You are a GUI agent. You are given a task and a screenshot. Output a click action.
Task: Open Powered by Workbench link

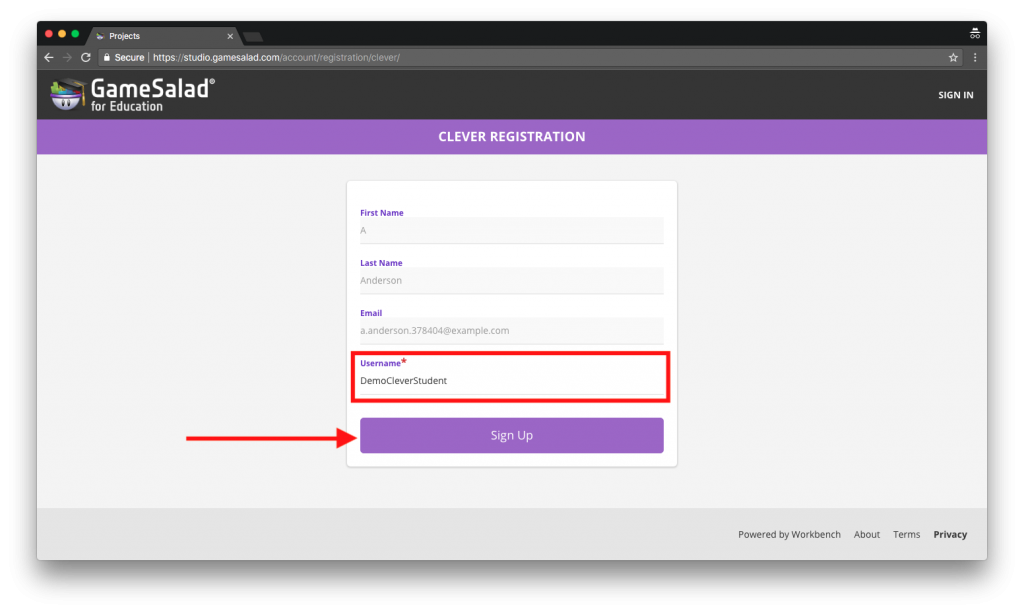click(x=789, y=535)
